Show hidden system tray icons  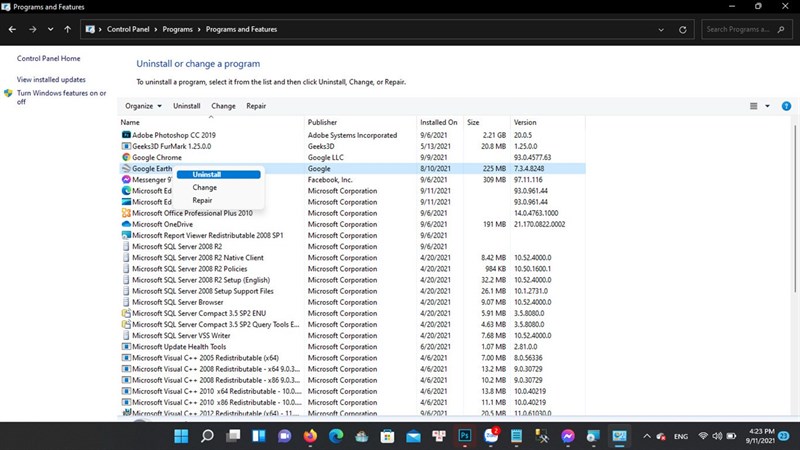point(646,436)
